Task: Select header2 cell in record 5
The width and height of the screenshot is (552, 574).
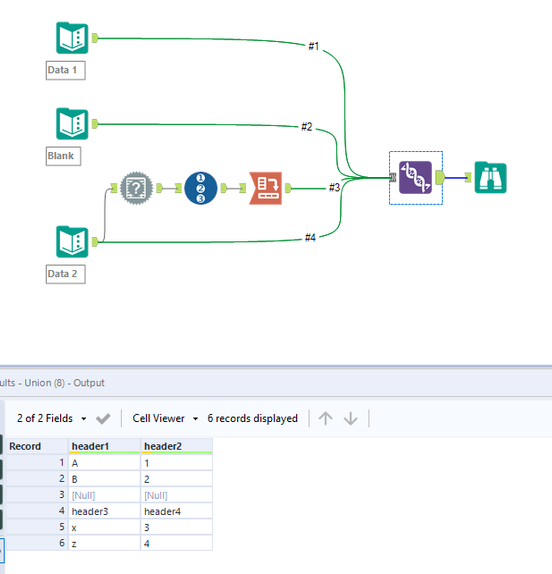Action: (x=176, y=528)
